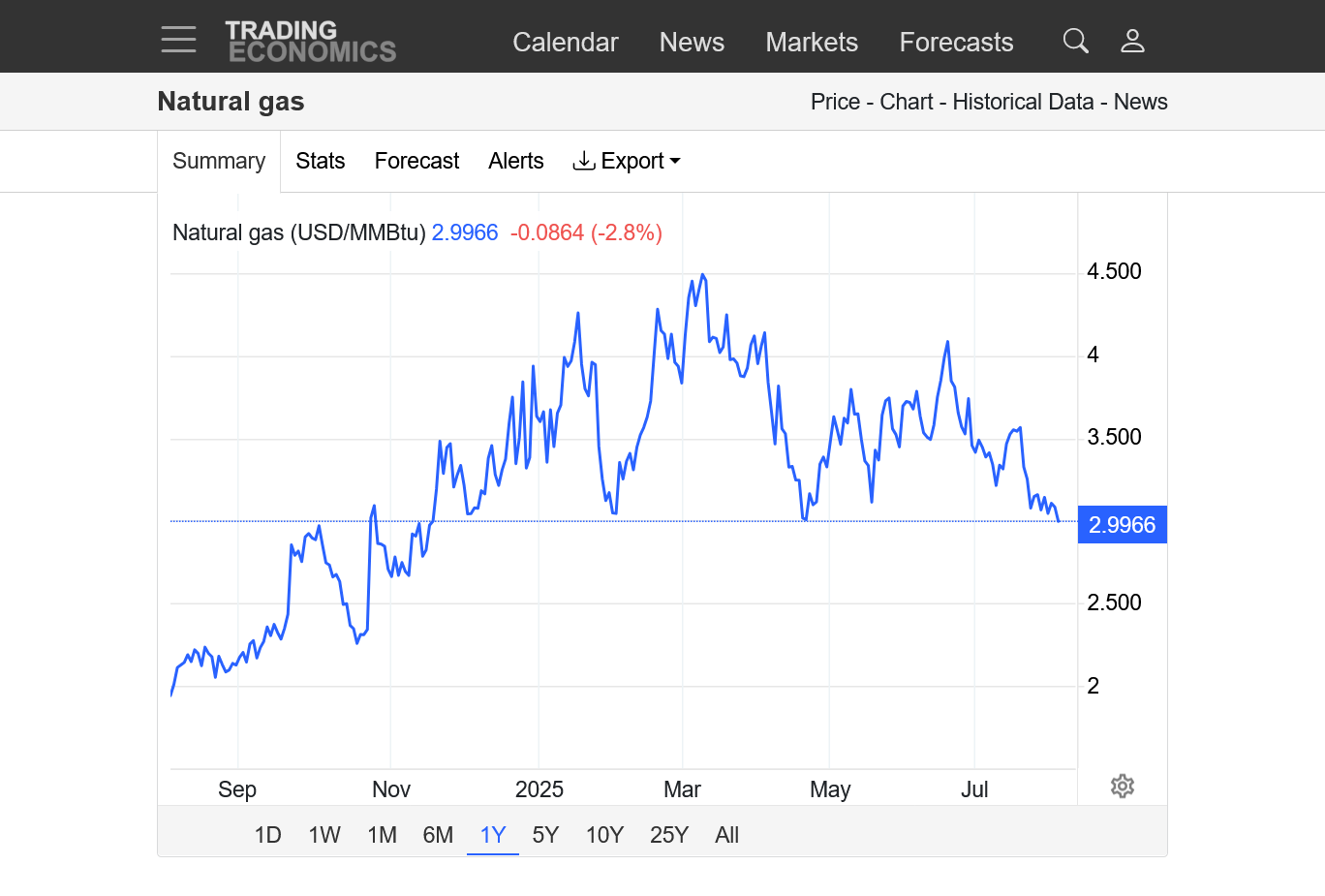This screenshot has height=896, width=1325.
Task: Set chart range to 1M
Action: 383,835
